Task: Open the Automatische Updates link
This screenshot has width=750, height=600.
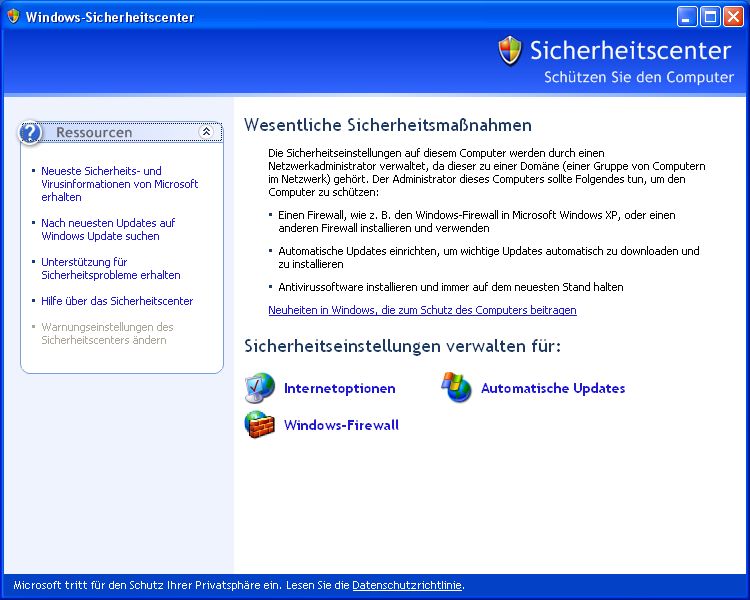Action: [x=553, y=388]
